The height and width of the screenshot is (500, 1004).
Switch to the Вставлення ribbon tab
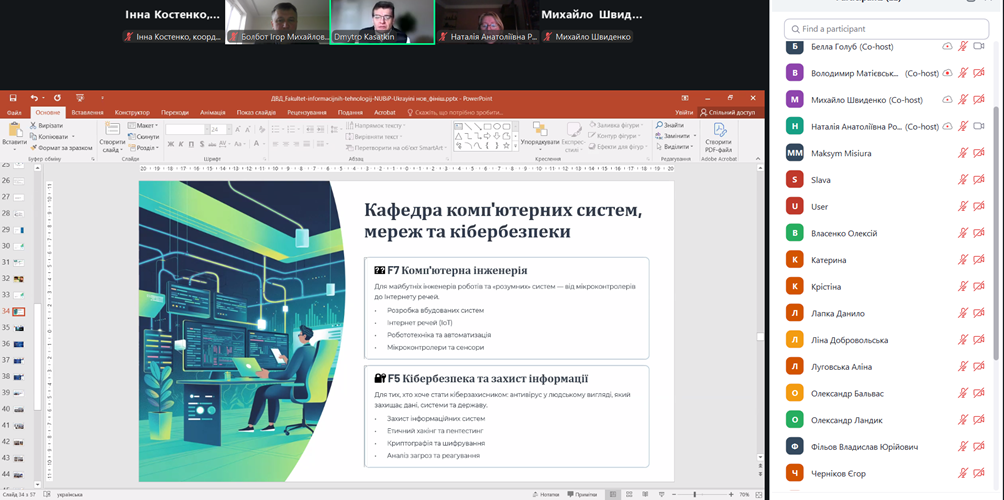(87, 112)
